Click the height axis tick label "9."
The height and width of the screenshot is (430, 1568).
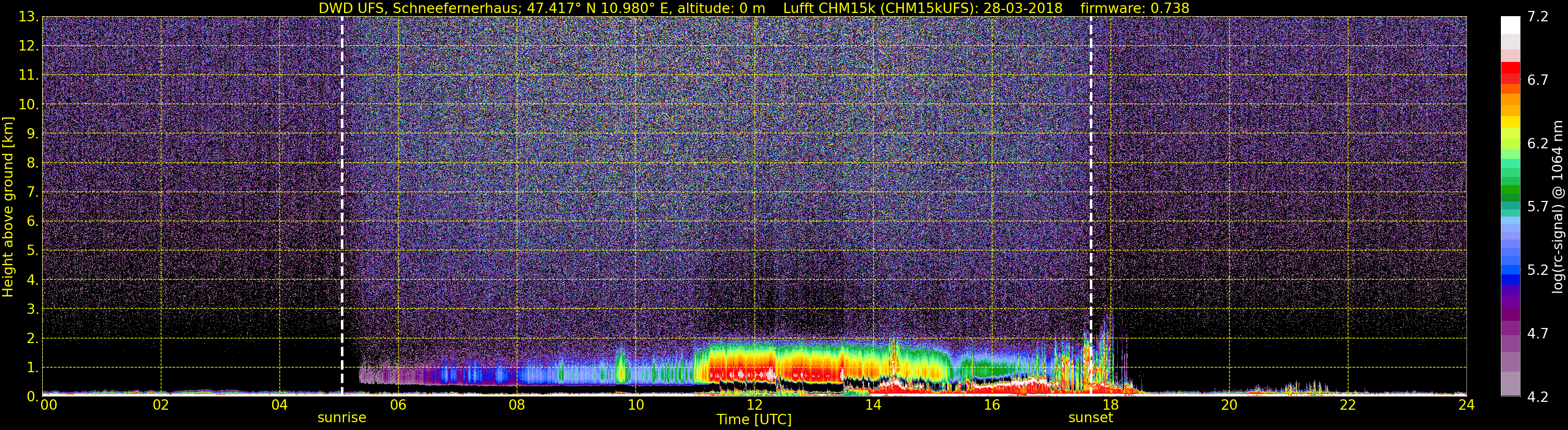tap(32, 134)
